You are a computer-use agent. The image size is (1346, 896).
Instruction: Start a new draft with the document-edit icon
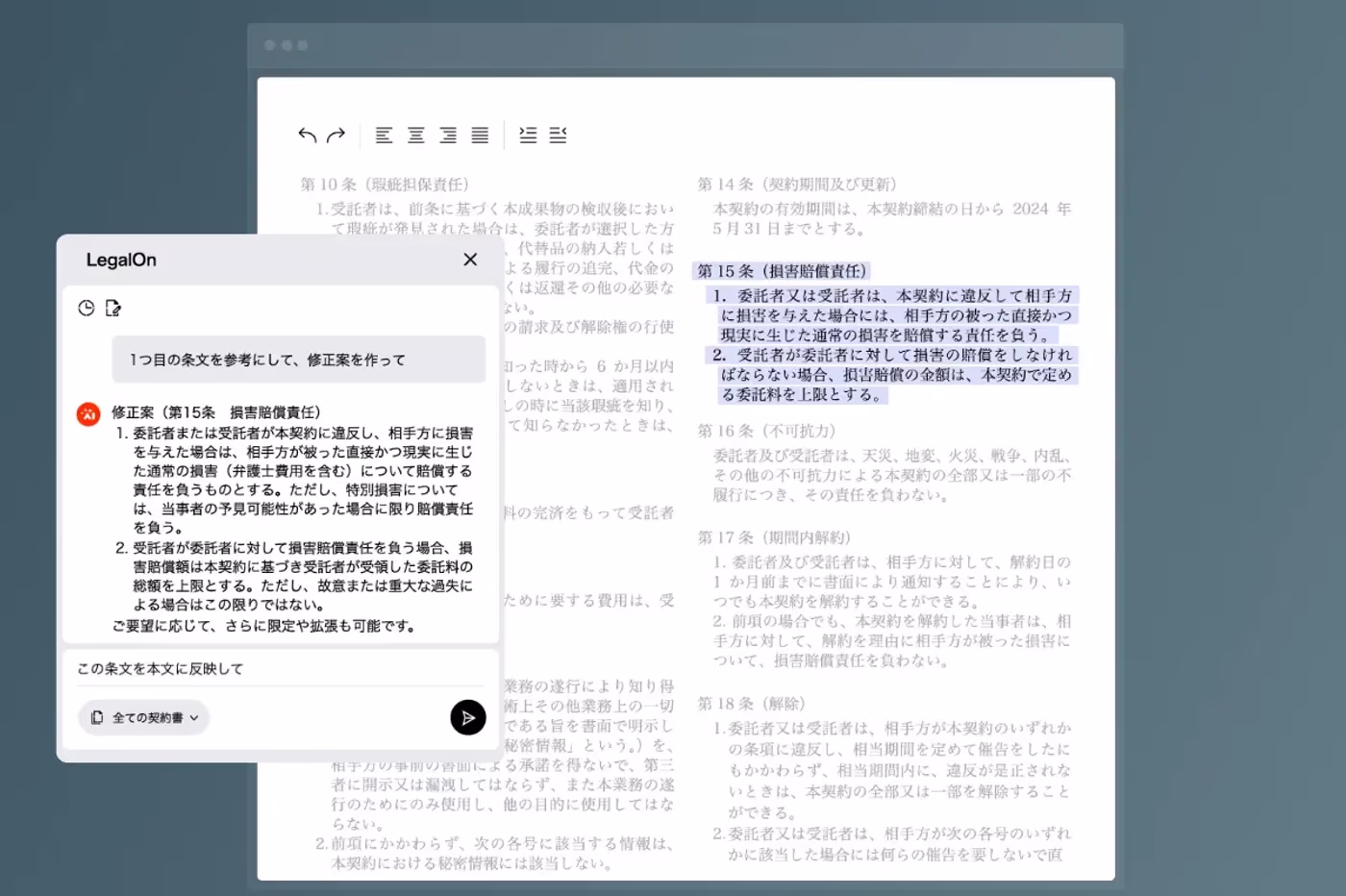(113, 309)
